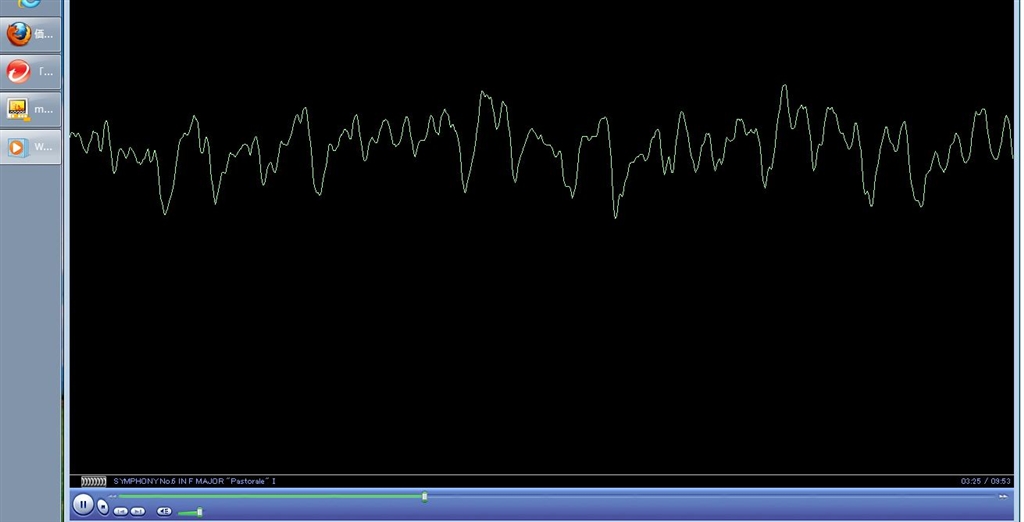Switch to the Windows Media Player taskbar button

click(x=31, y=147)
